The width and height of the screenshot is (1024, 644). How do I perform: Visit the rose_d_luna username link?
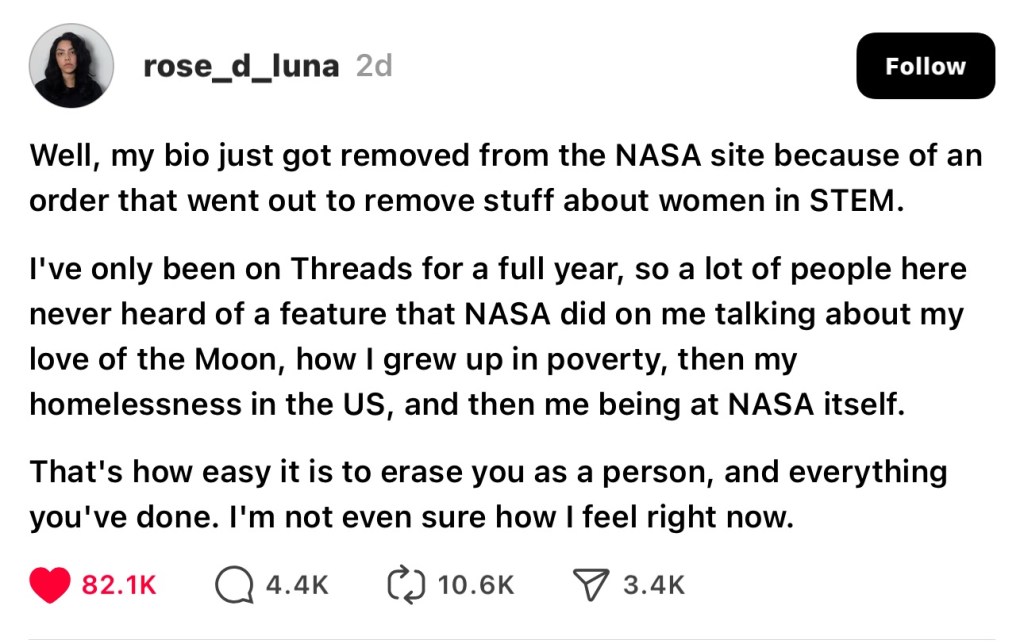[242, 66]
